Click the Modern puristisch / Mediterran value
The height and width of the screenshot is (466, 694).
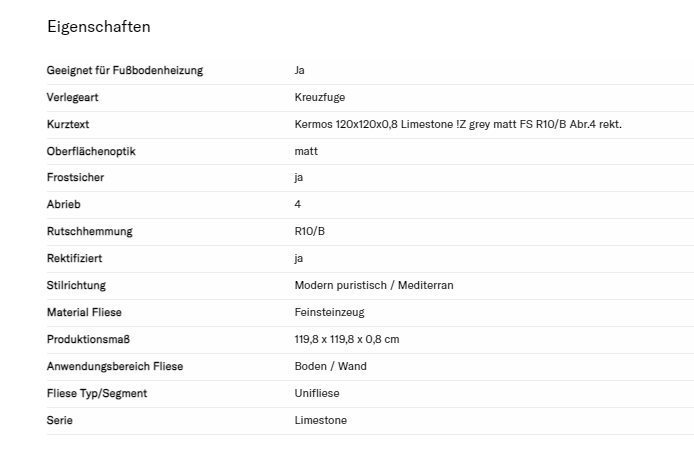coord(374,286)
